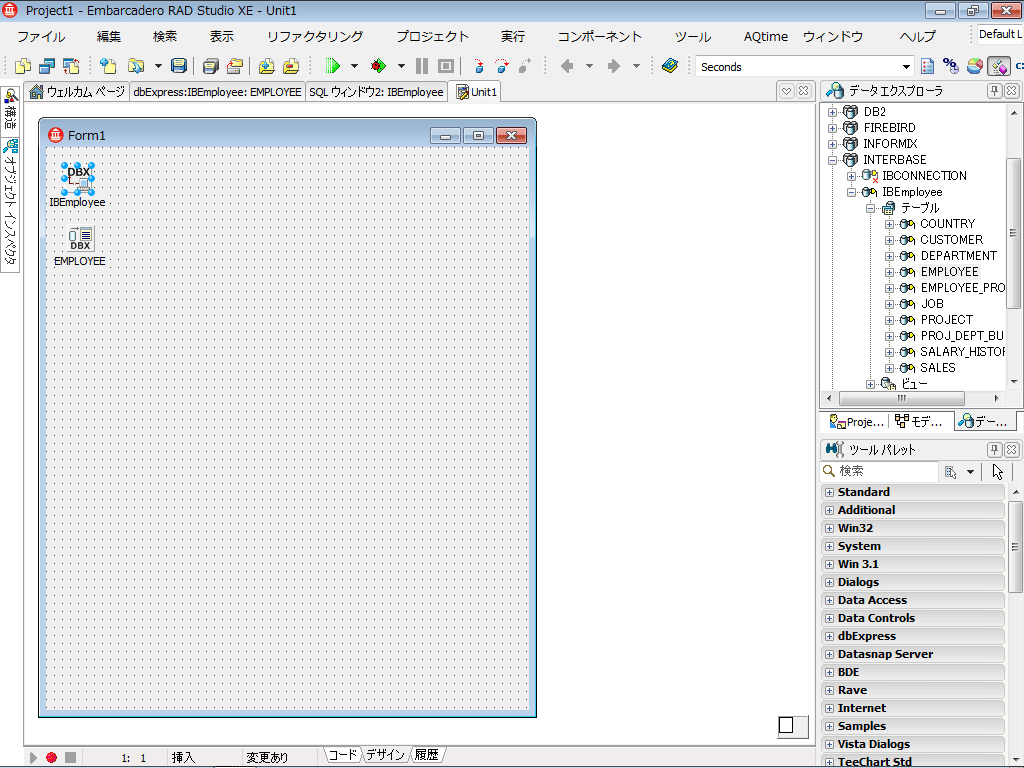
Task: Switch to SQL ウィンドウ2: IBEmployee tab
Action: pyautogui.click(x=376, y=92)
